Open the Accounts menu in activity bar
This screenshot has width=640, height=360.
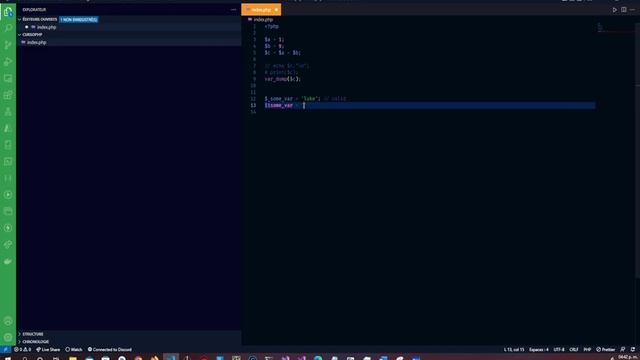(x=8, y=321)
